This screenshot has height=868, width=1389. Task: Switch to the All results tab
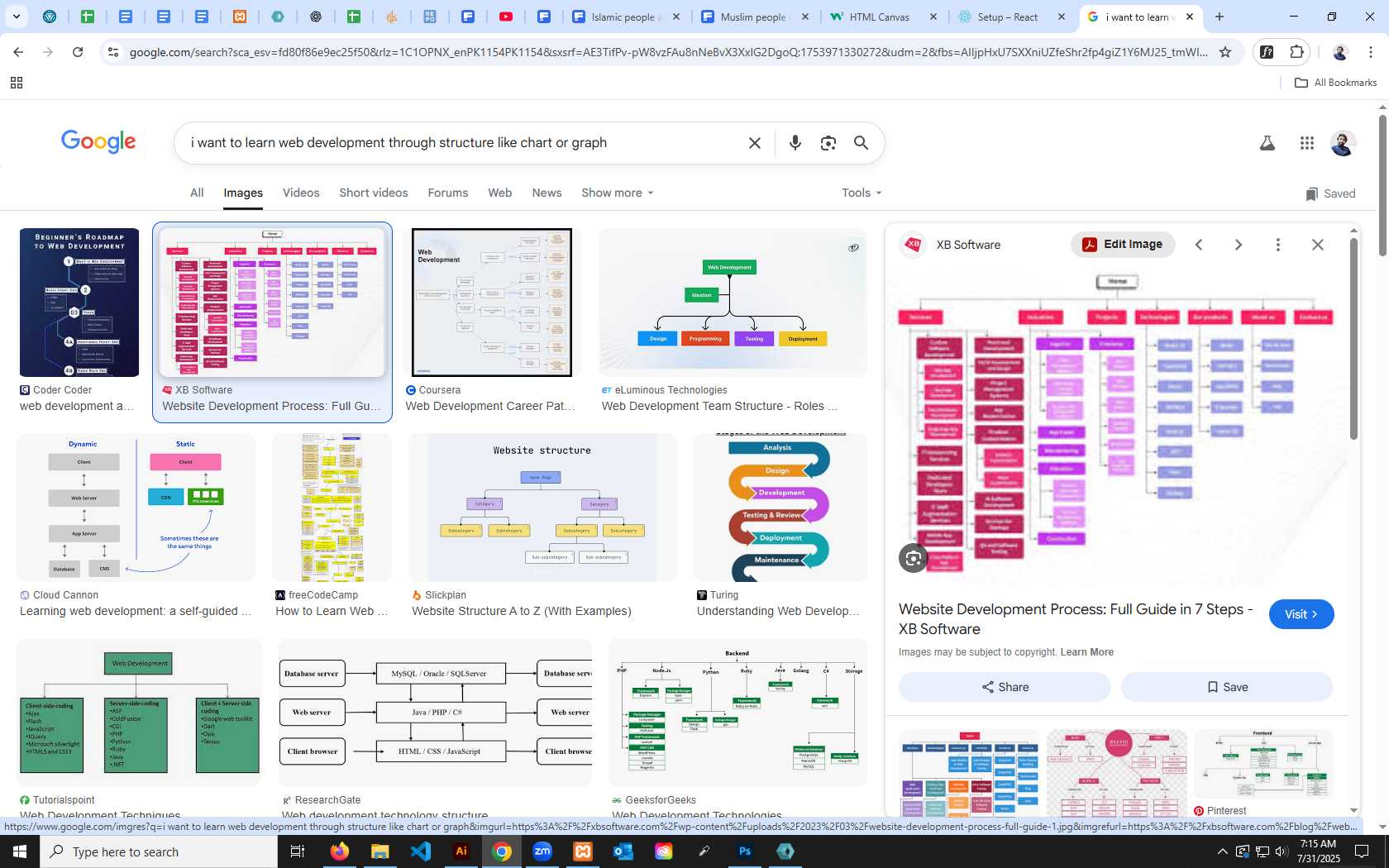coord(197,193)
